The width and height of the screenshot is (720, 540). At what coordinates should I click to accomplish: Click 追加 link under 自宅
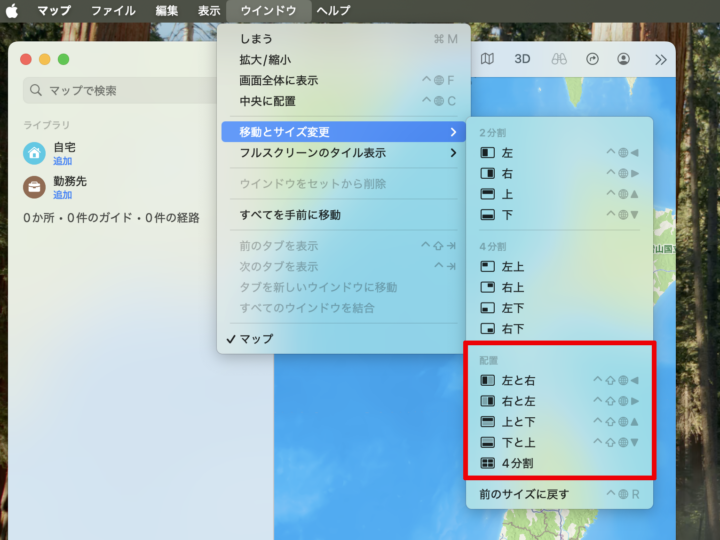62,161
